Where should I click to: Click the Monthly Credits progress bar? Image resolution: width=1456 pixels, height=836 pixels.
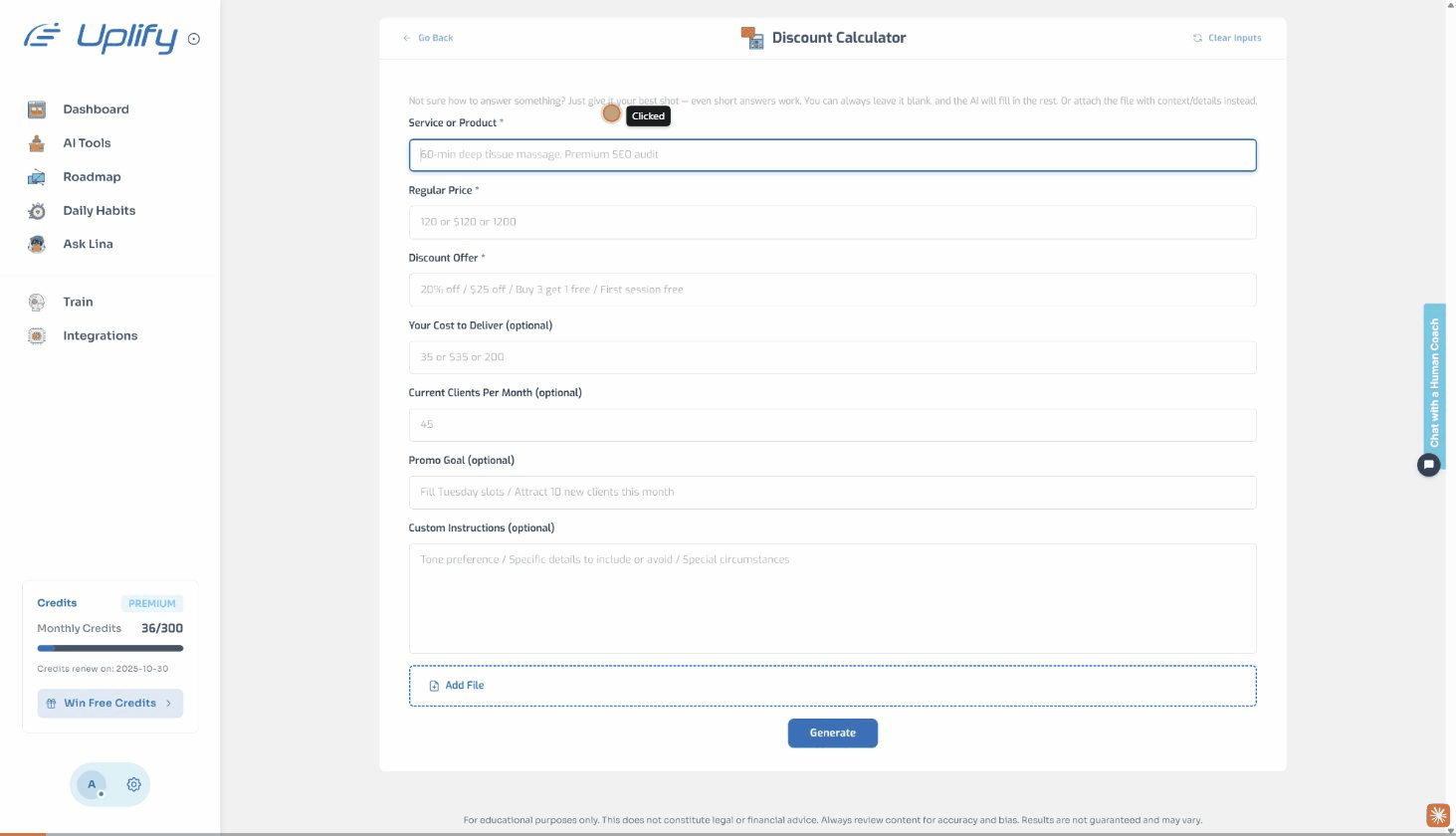click(x=109, y=648)
